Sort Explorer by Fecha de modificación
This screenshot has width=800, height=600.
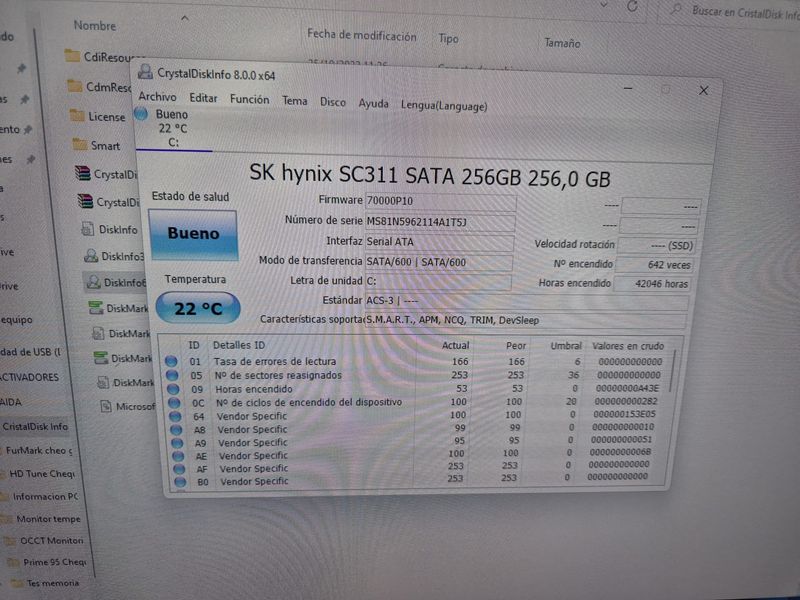tap(362, 35)
